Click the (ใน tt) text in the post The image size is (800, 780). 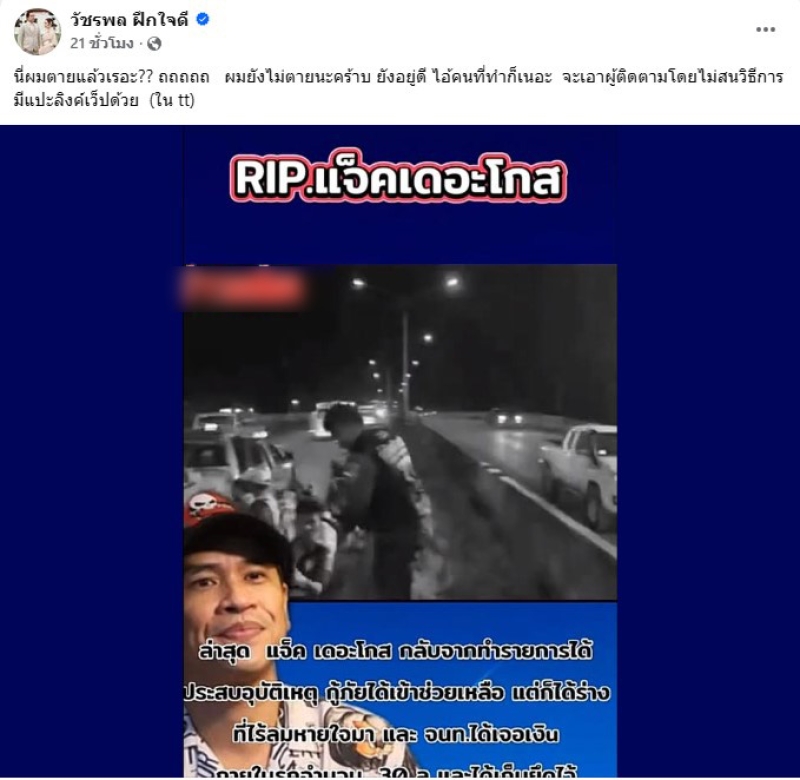point(172,100)
